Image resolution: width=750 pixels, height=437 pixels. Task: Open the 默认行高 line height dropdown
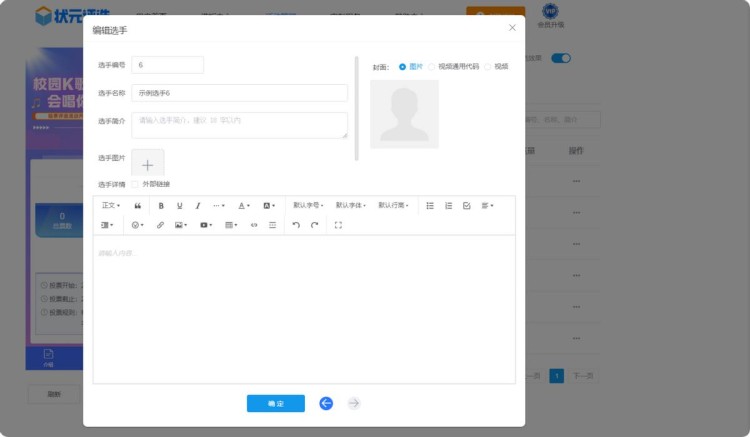tap(393, 205)
